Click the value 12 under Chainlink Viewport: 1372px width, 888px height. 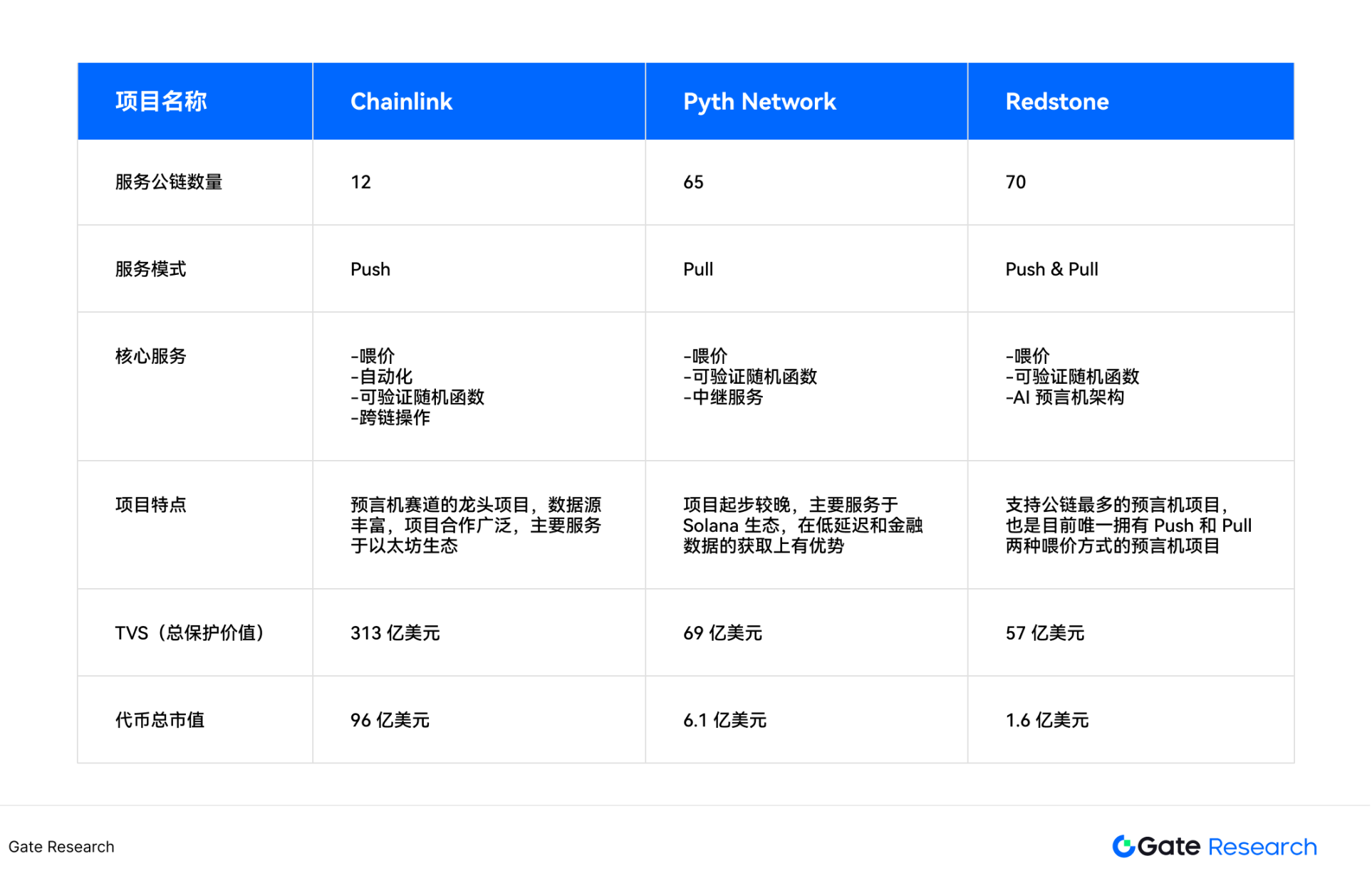(x=360, y=182)
